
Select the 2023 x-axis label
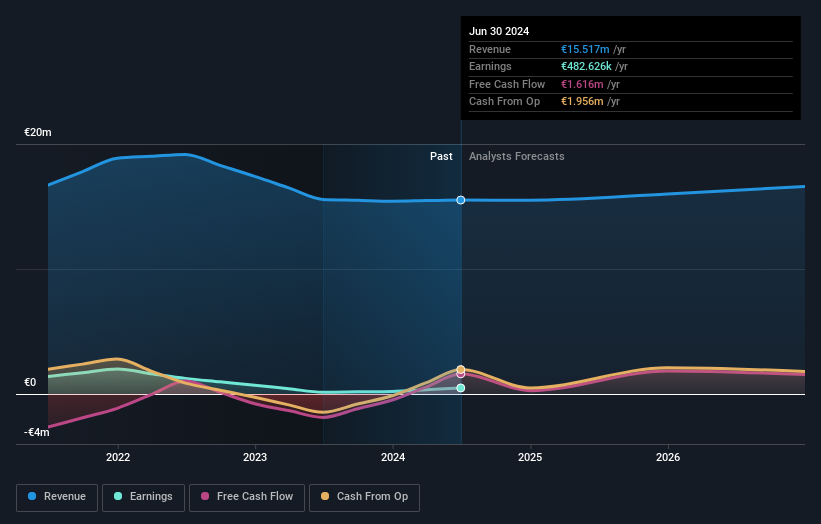pyautogui.click(x=255, y=457)
